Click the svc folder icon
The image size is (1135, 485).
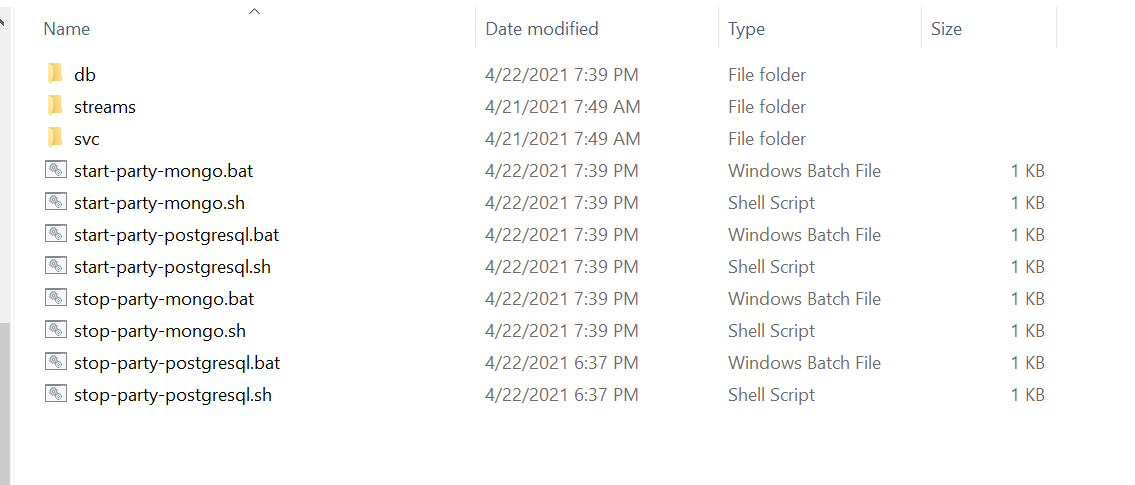[x=55, y=138]
